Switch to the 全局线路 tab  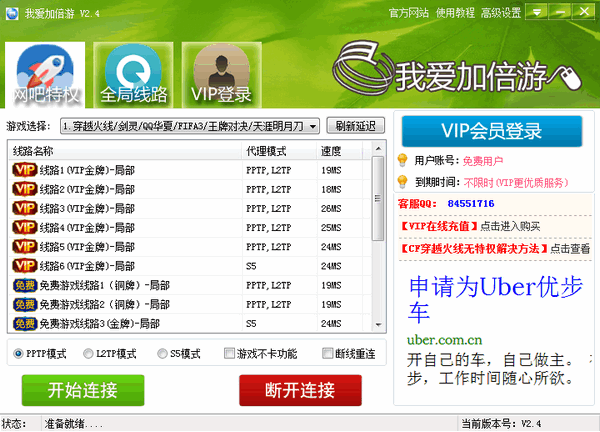click(x=133, y=75)
